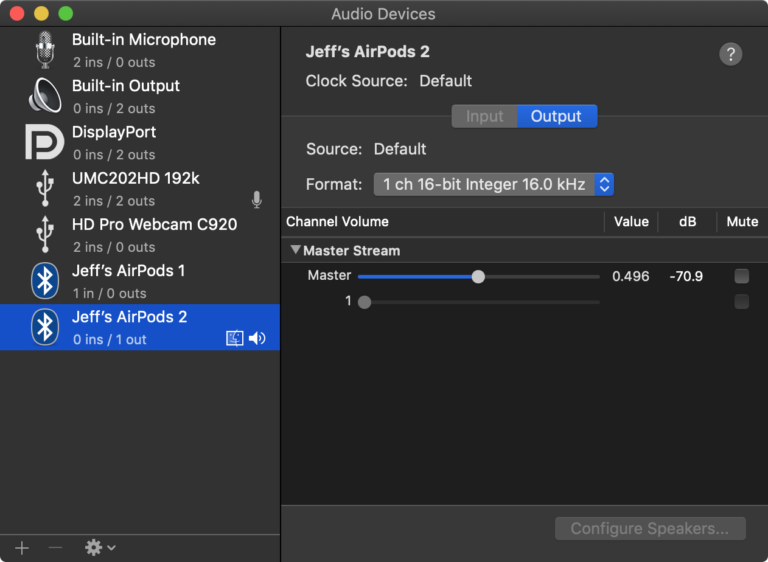Click the Master Stream label
This screenshot has height=562, width=768.
click(x=352, y=251)
